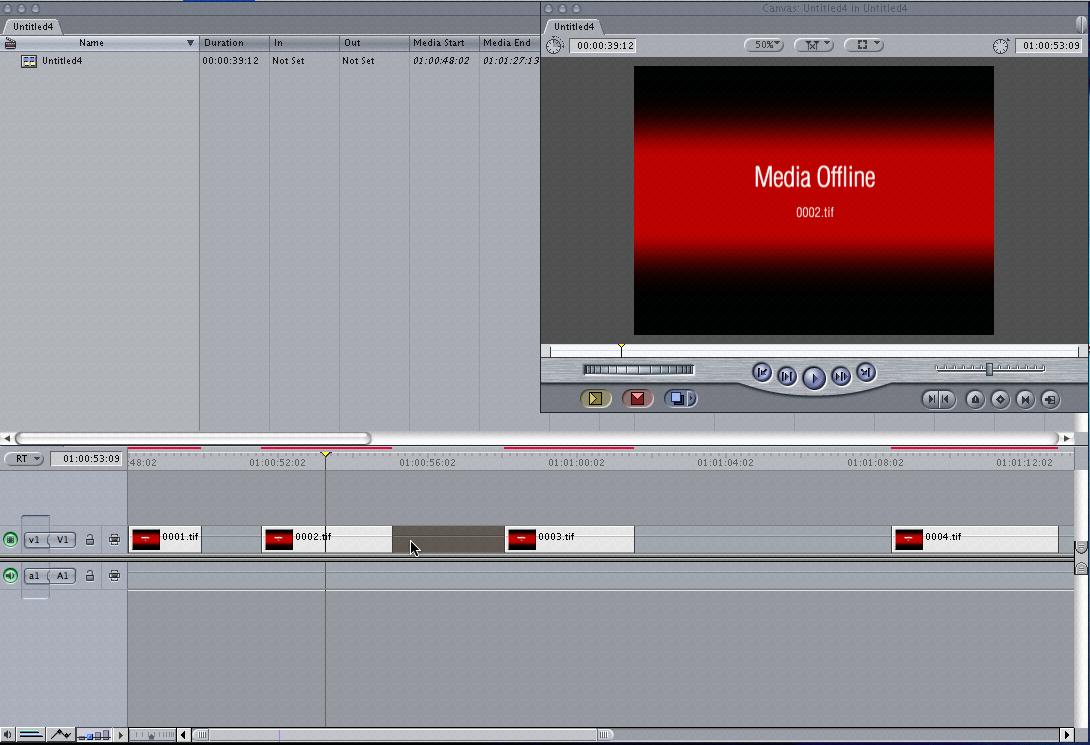Click the Play In to Out button

click(787, 376)
